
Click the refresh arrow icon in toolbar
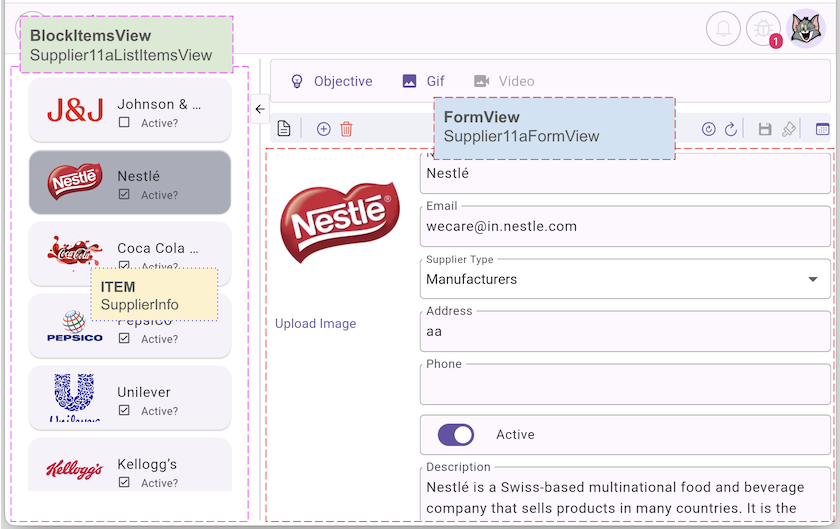click(731, 129)
